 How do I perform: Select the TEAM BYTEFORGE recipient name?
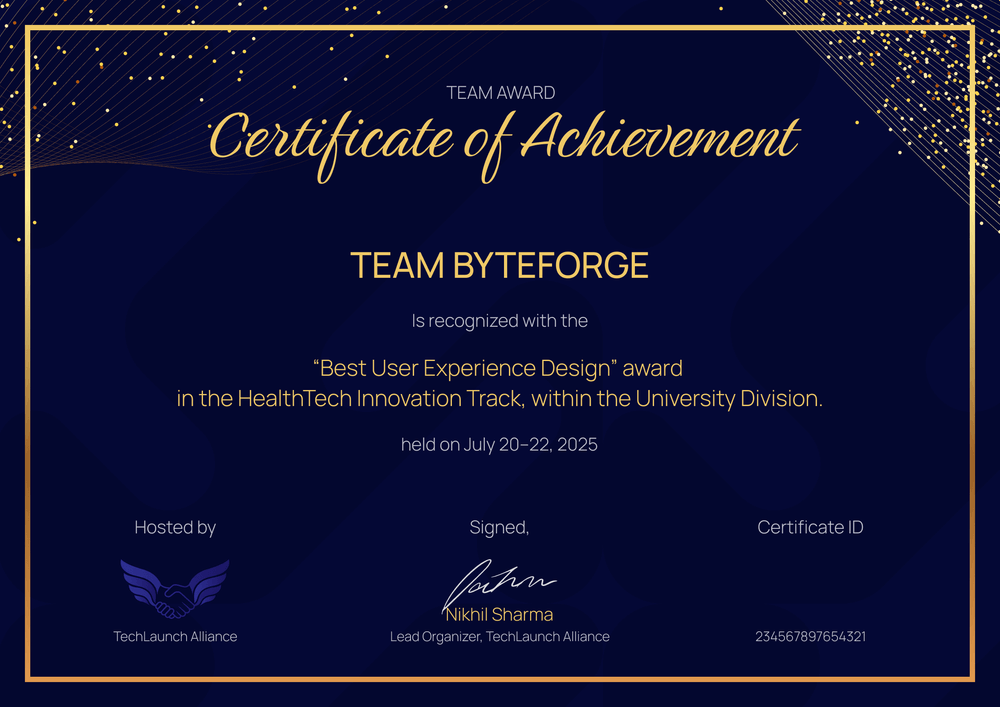click(500, 266)
